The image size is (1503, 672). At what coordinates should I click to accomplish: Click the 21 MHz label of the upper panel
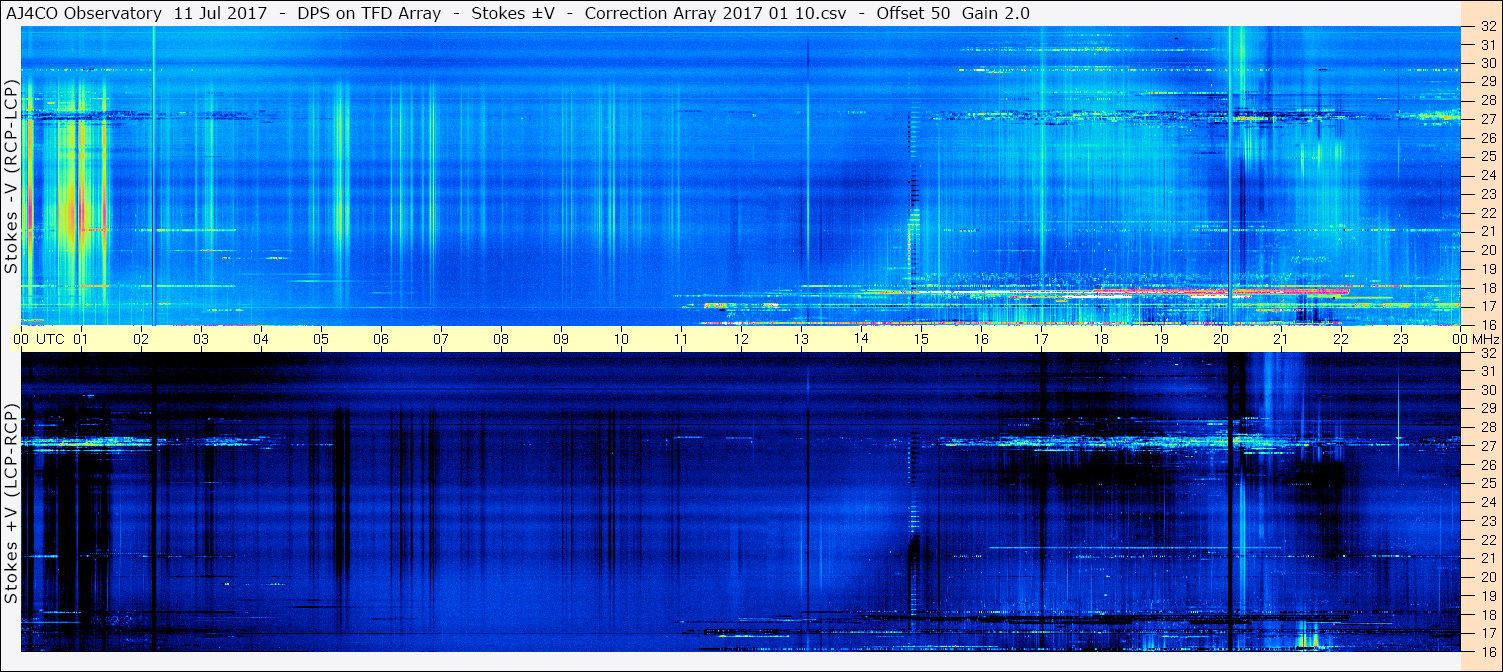pos(1487,231)
